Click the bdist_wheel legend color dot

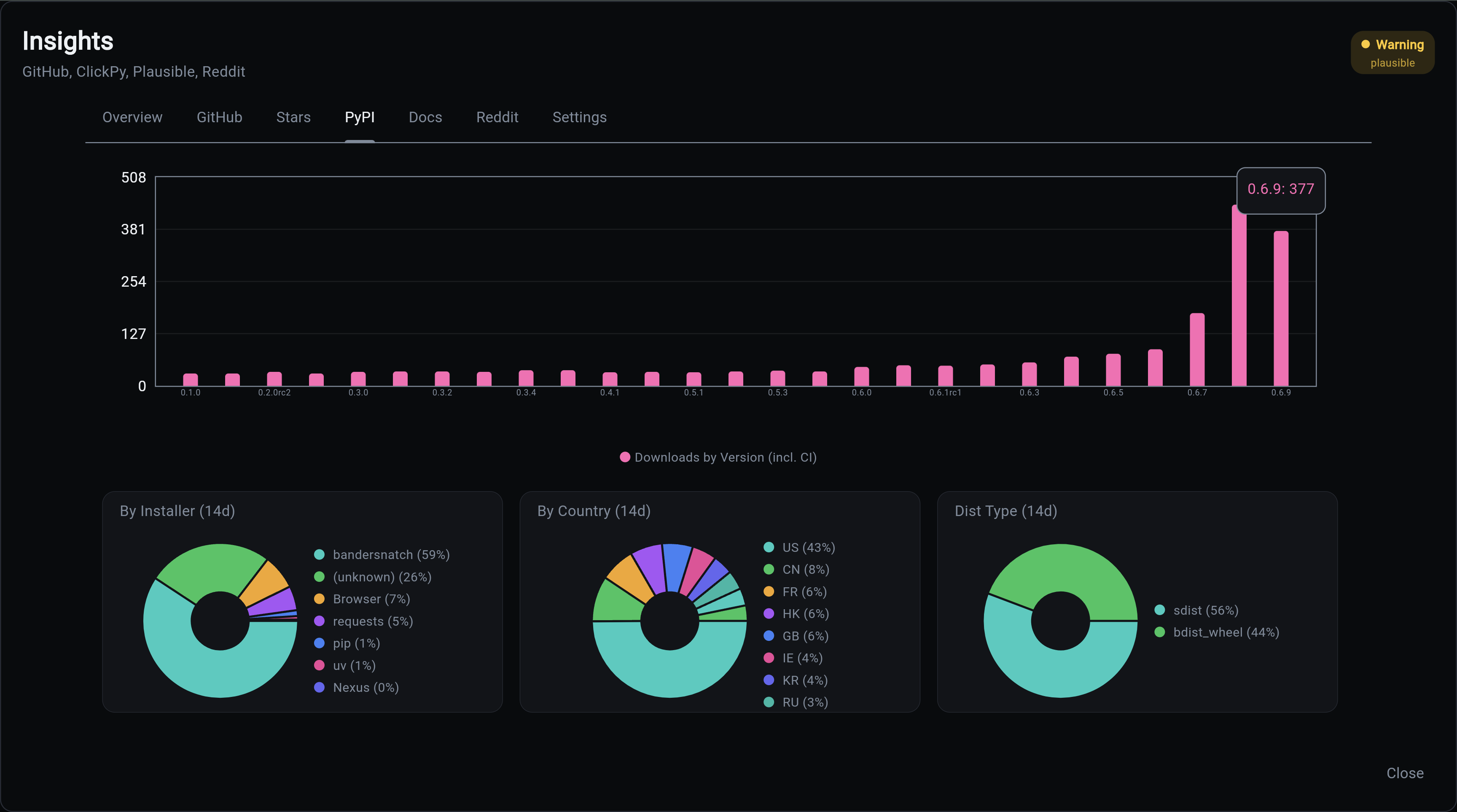[1159, 632]
